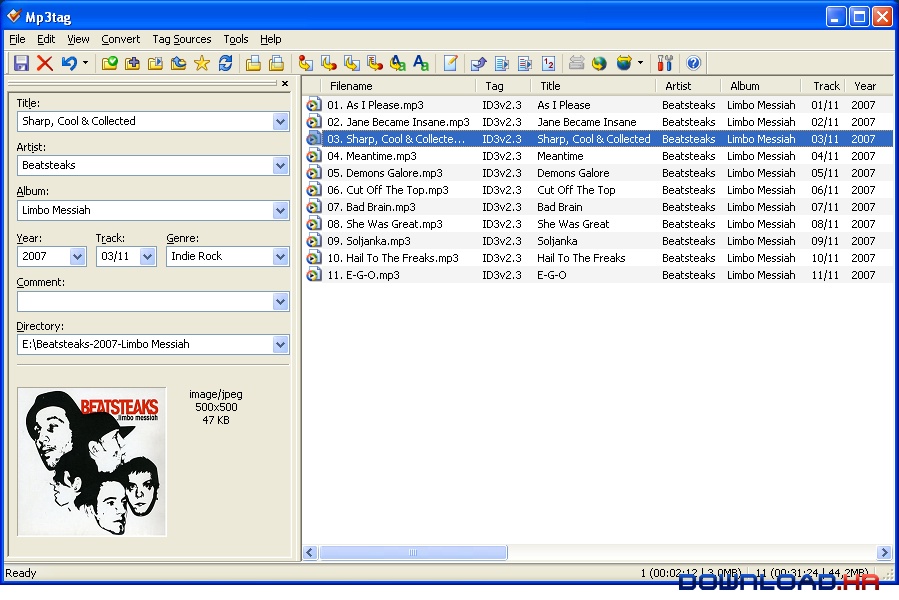Sort the list by the Track column header
The height and width of the screenshot is (600, 899).
coord(826,86)
